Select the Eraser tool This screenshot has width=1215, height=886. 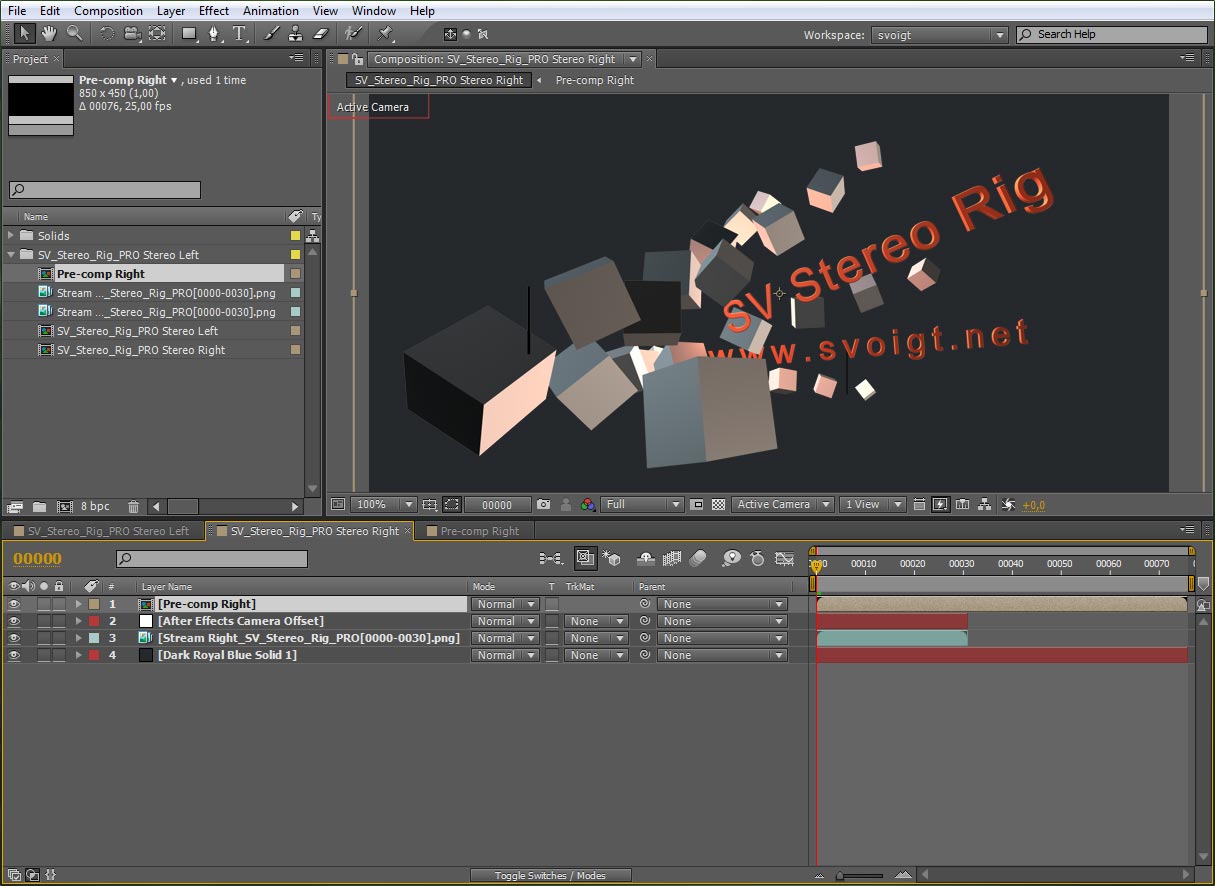point(321,34)
